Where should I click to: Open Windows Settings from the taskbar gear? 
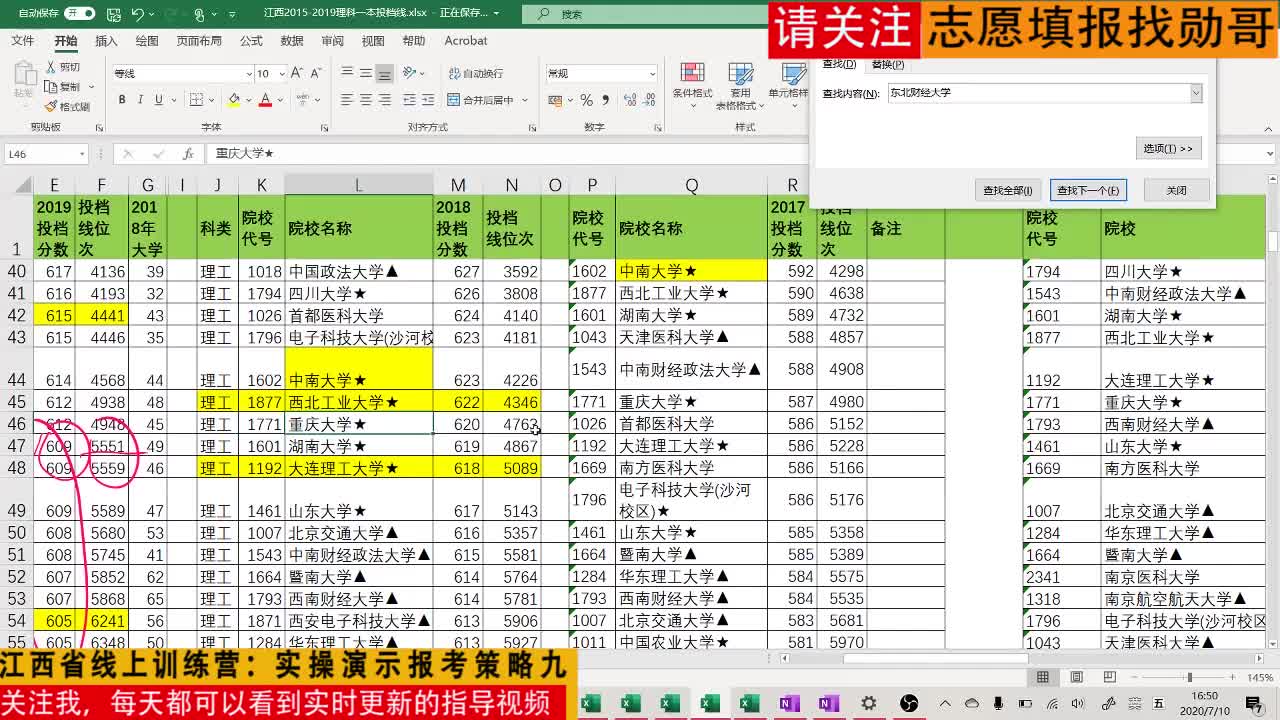pyautogui.click(x=869, y=703)
